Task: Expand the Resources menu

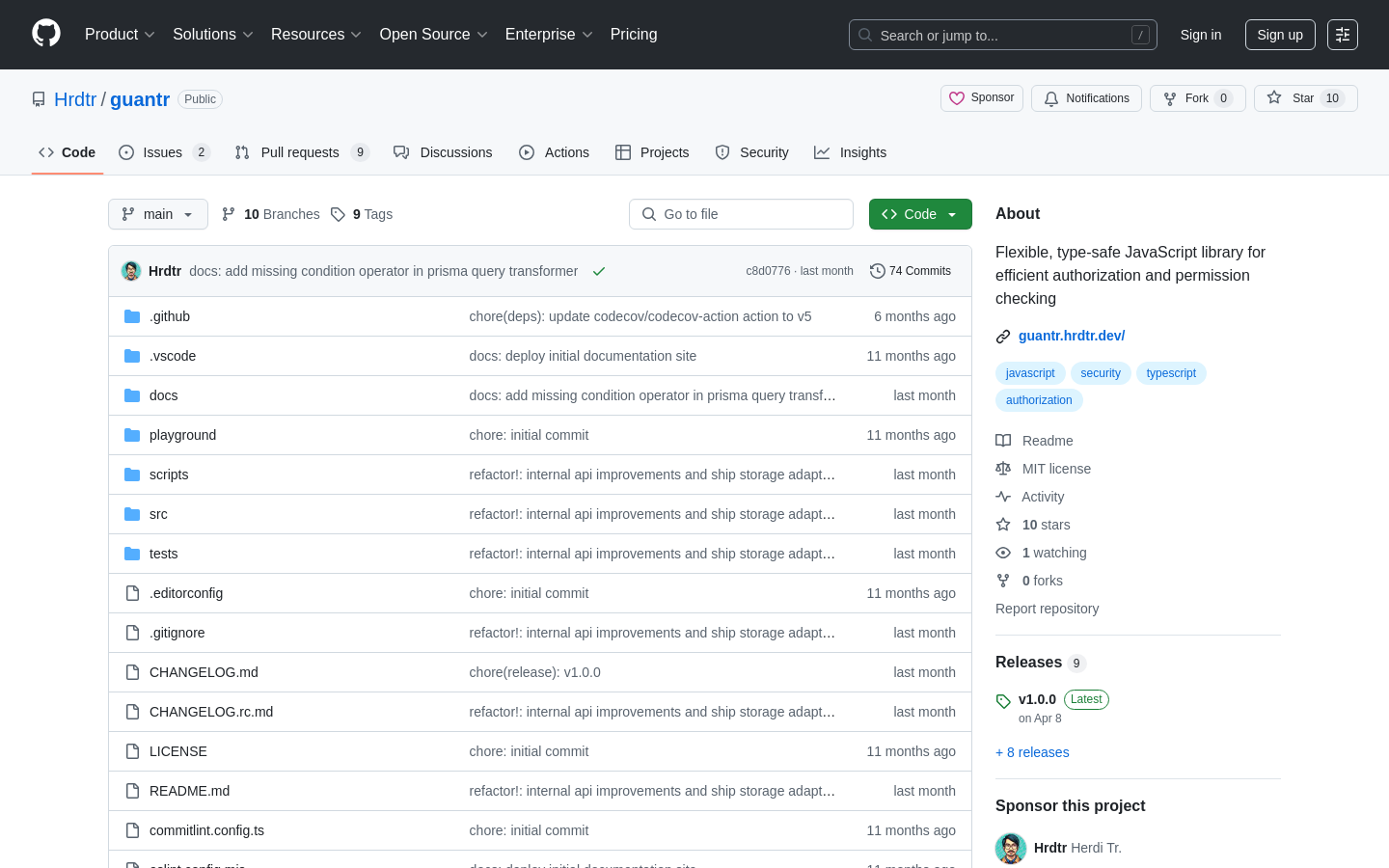Action: (316, 35)
